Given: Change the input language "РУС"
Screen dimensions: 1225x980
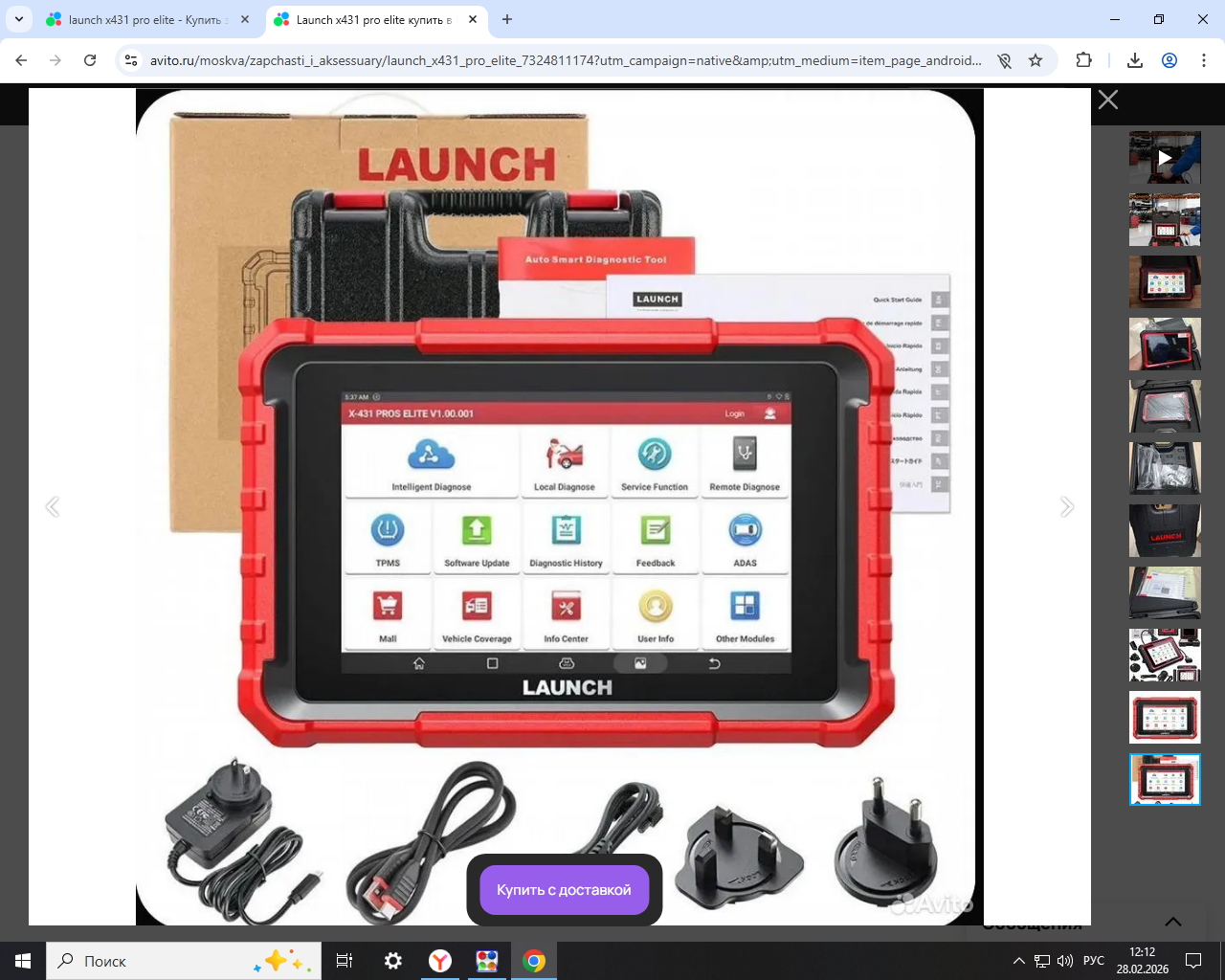Looking at the screenshot, I should coord(1094,961).
